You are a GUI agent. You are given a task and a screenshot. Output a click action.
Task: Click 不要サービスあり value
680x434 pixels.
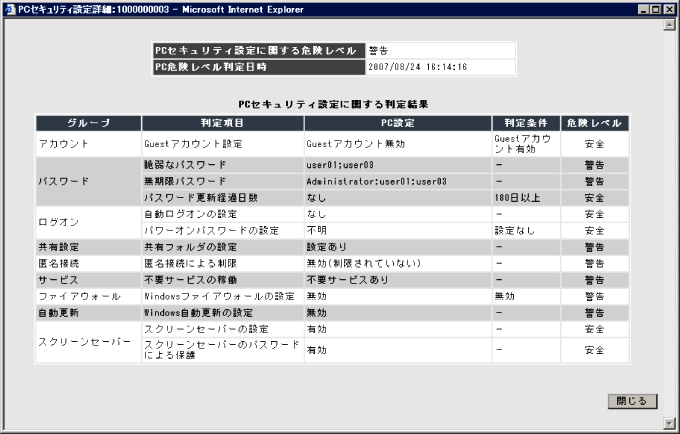(x=348, y=280)
